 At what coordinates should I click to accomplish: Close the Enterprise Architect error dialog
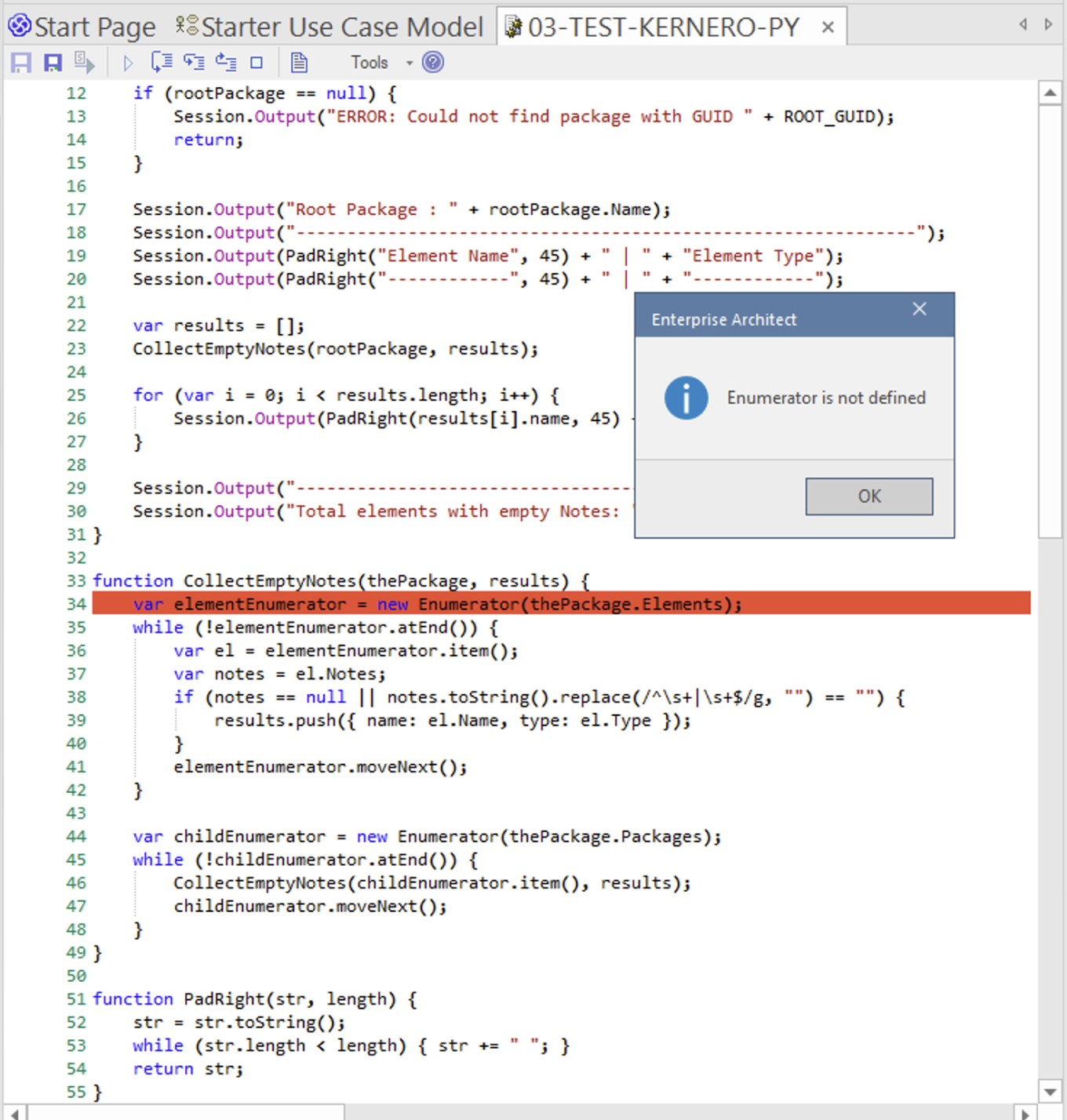(x=920, y=309)
